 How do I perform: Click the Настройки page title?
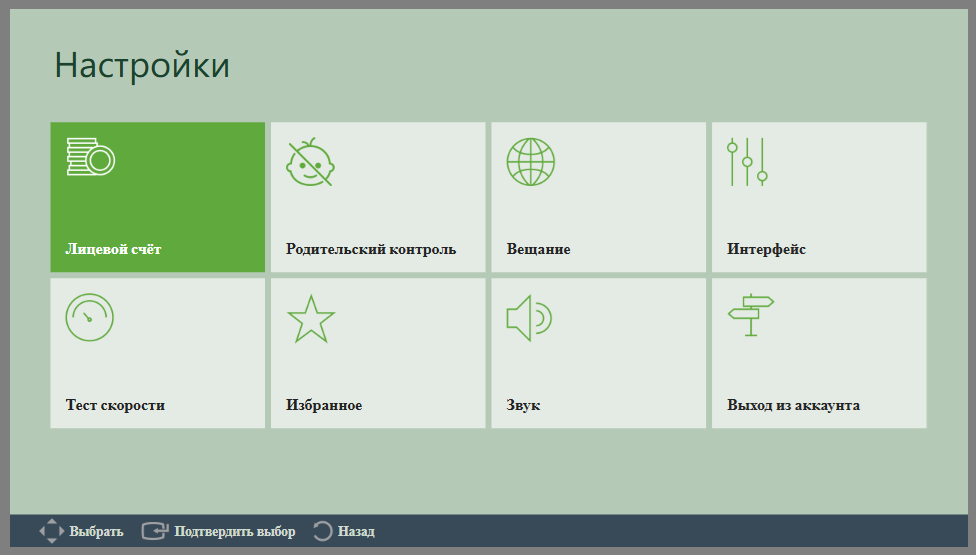(143, 65)
